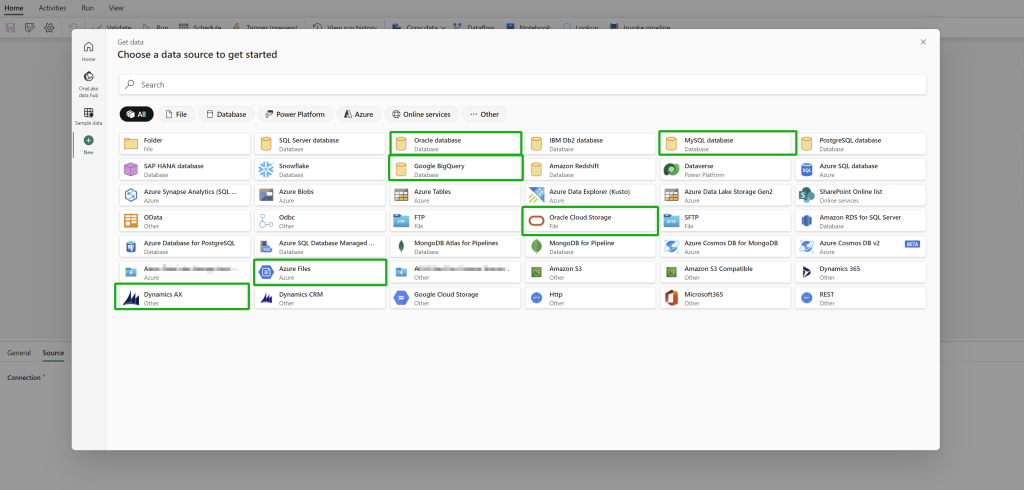Select the Azure Tables tile

(x=455, y=195)
